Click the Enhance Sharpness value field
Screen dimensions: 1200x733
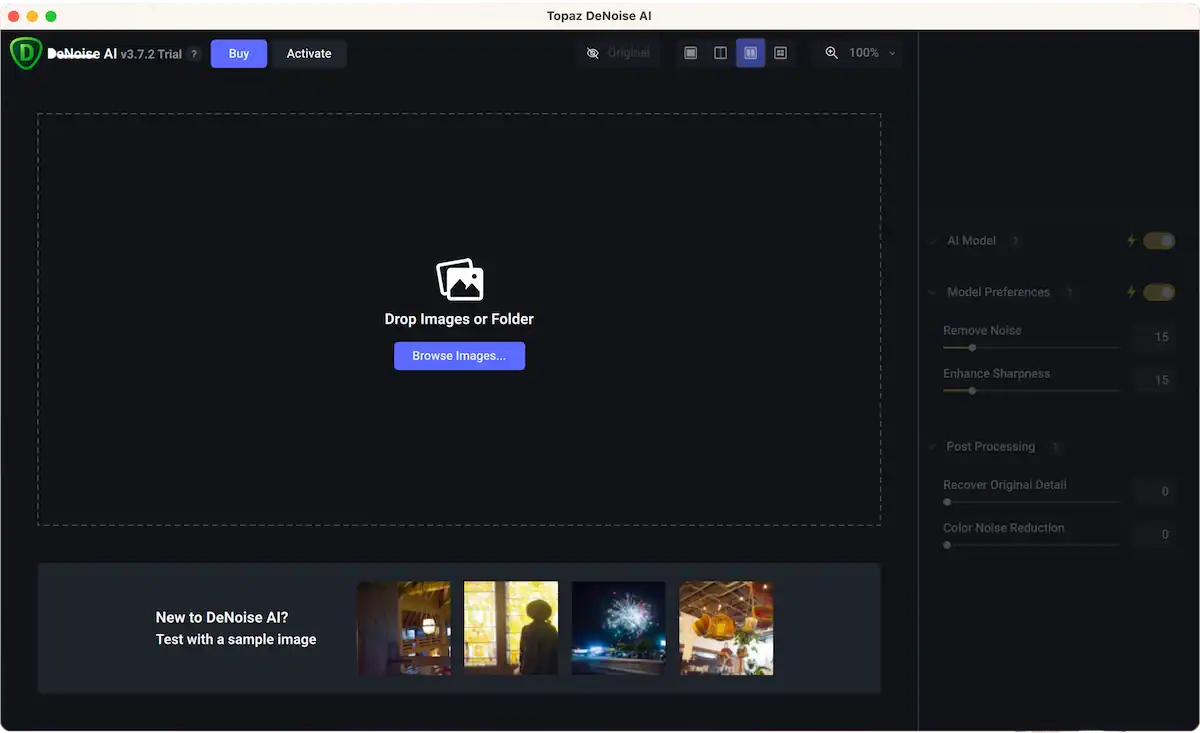(x=1155, y=380)
